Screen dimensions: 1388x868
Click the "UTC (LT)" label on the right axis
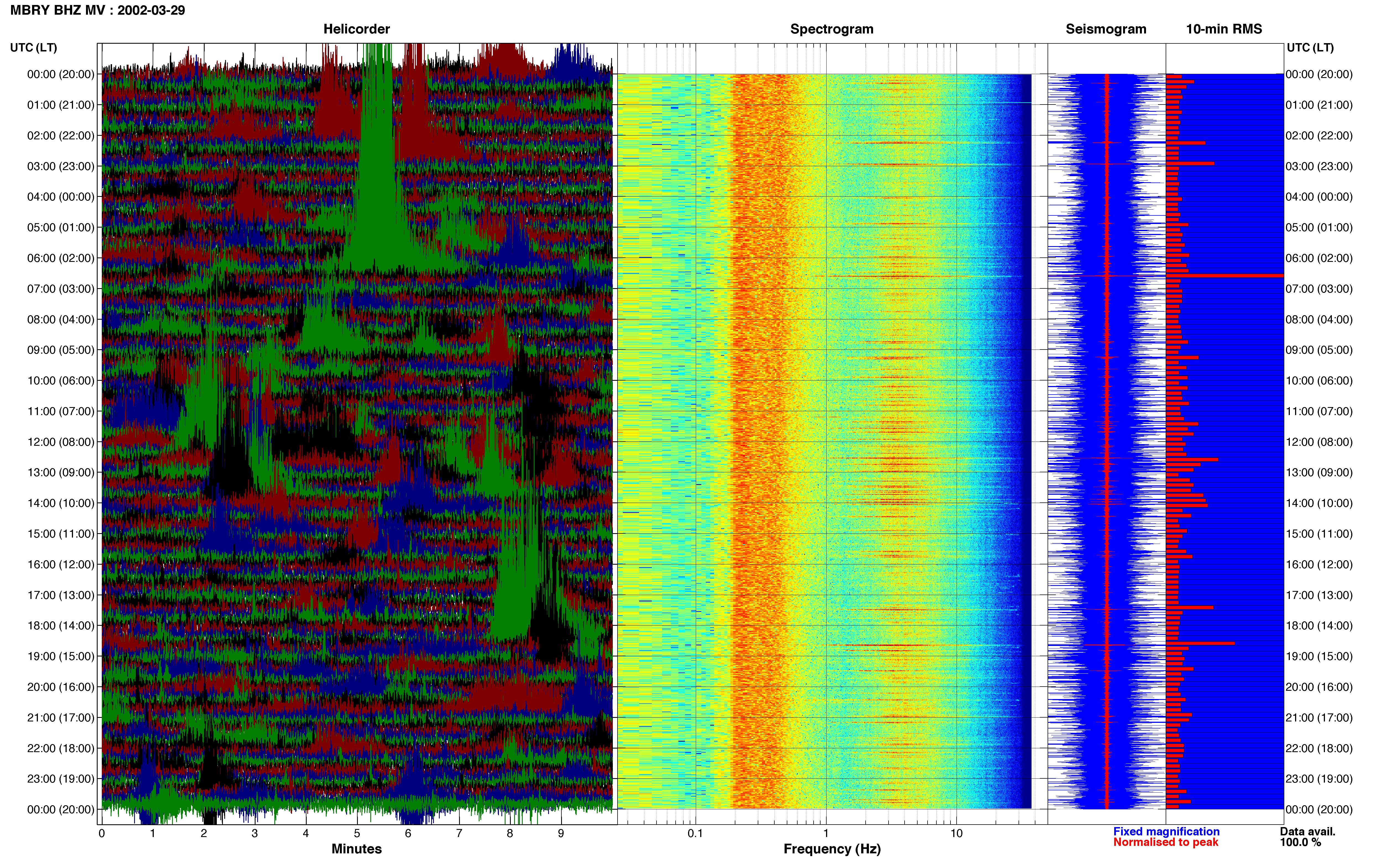click(x=1310, y=48)
